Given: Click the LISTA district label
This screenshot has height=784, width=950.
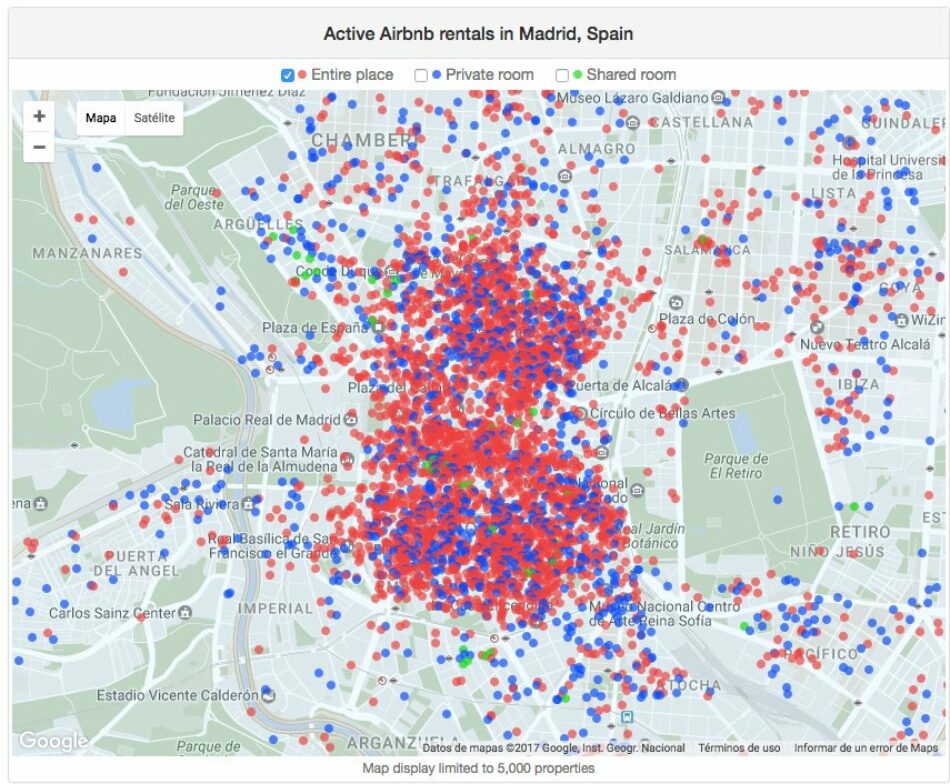Looking at the screenshot, I should 834,193.
